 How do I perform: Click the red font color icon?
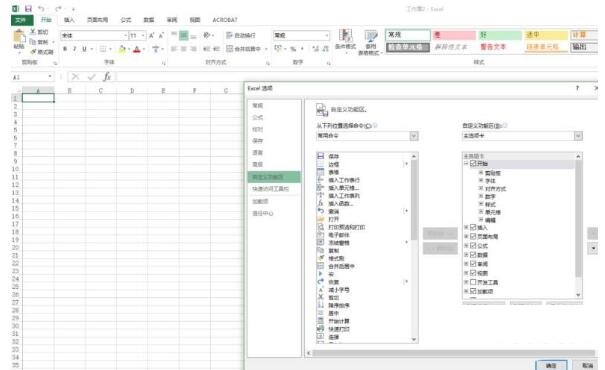[137, 49]
